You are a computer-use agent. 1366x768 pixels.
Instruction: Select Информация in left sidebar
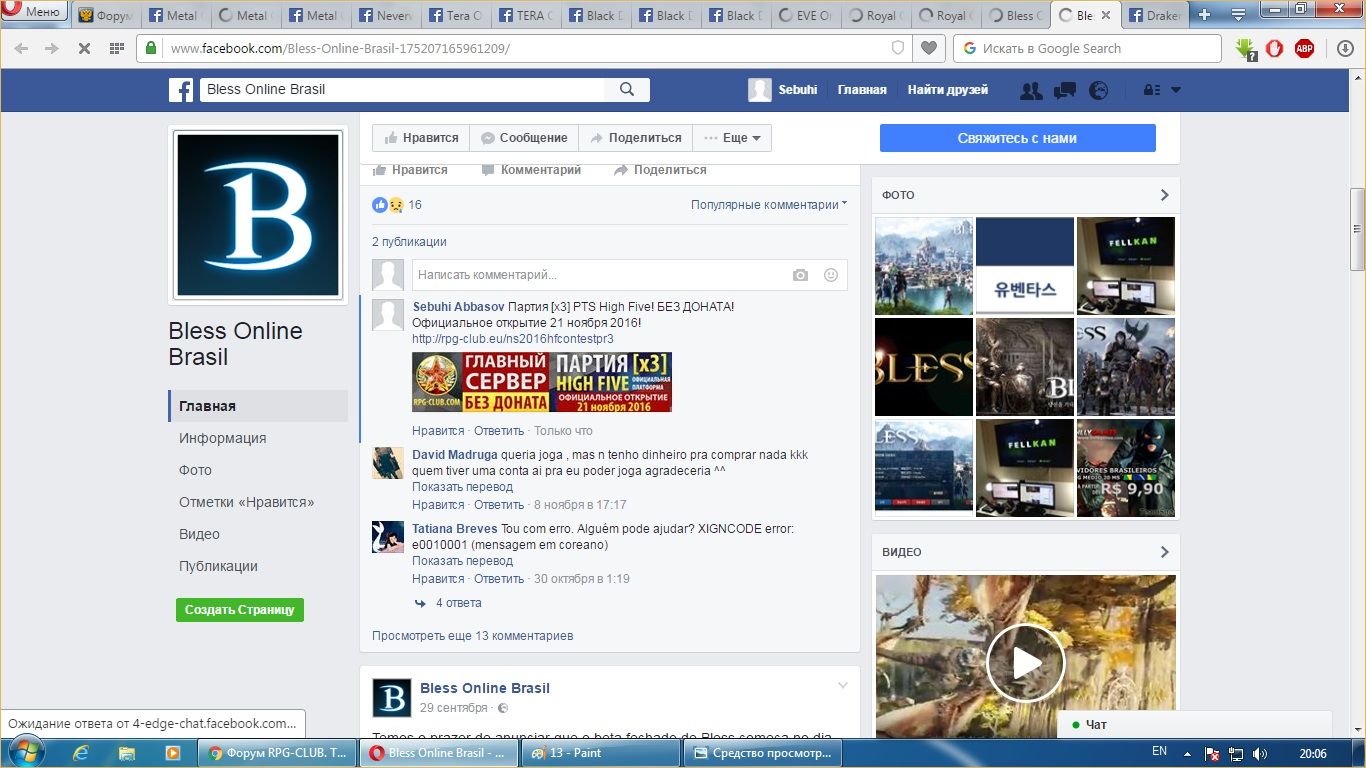(x=222, y=438)
